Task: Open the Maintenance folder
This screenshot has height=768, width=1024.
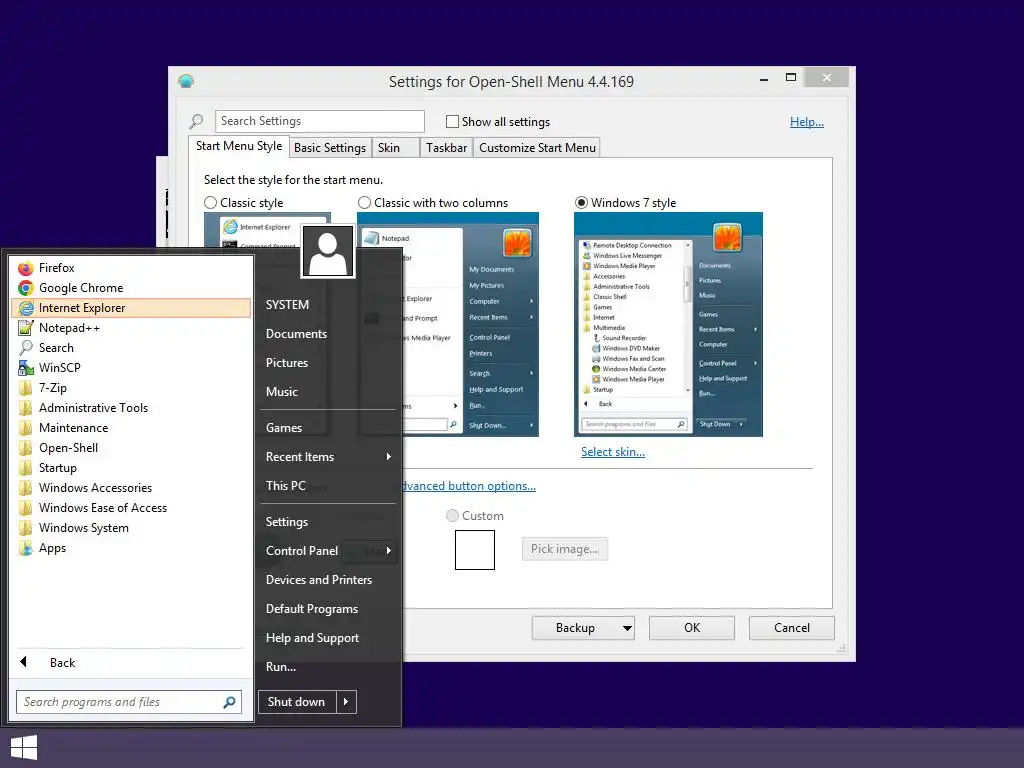Action: [x=131, y=428]
